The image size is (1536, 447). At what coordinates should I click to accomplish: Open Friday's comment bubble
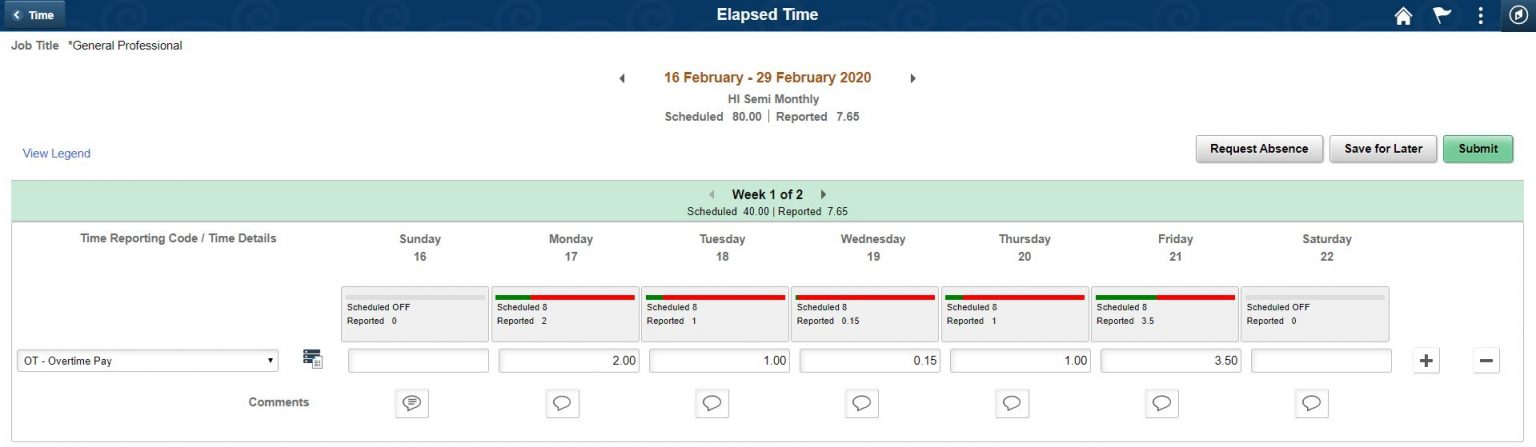[1162, 403]
